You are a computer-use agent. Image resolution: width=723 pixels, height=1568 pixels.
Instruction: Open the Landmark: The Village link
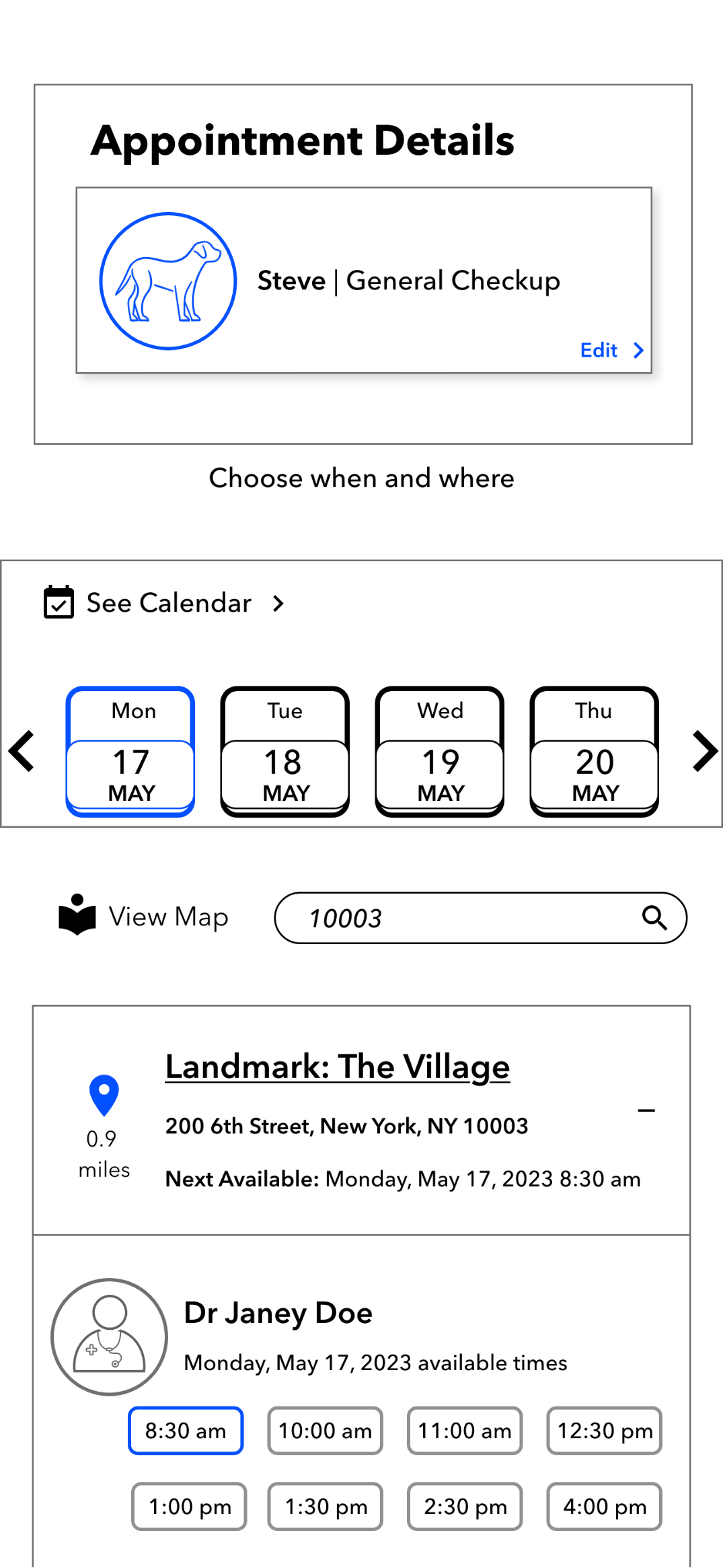click(x=338, y=1066)
